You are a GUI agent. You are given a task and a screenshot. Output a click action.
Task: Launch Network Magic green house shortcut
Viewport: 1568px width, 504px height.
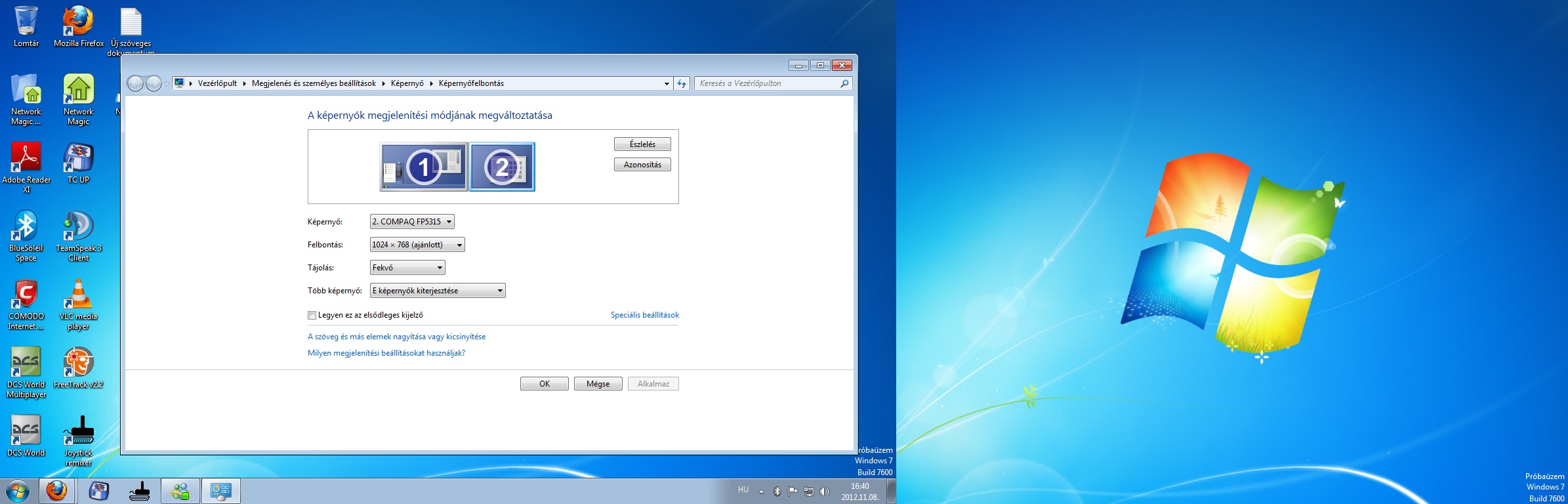click(x=79, y=100)
